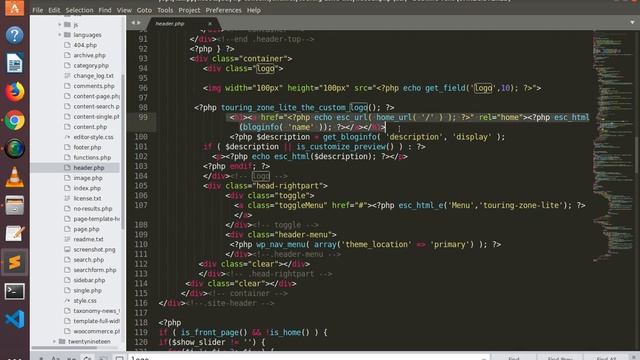This screenshot has width=640, height=360.
Task: Open comments.php in the sidebar
Action: click(x=94, y=86)
